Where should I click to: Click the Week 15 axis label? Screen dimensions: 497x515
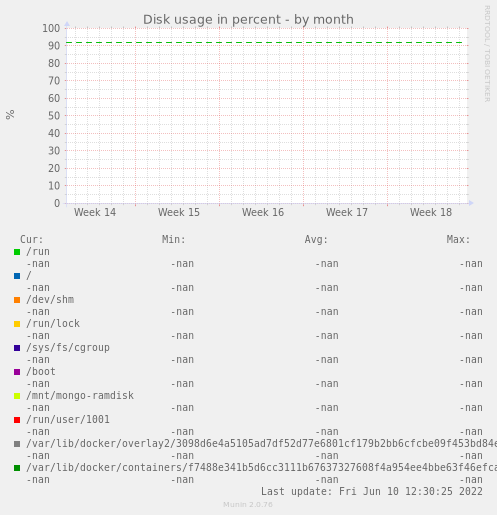[x=179, y=212]
